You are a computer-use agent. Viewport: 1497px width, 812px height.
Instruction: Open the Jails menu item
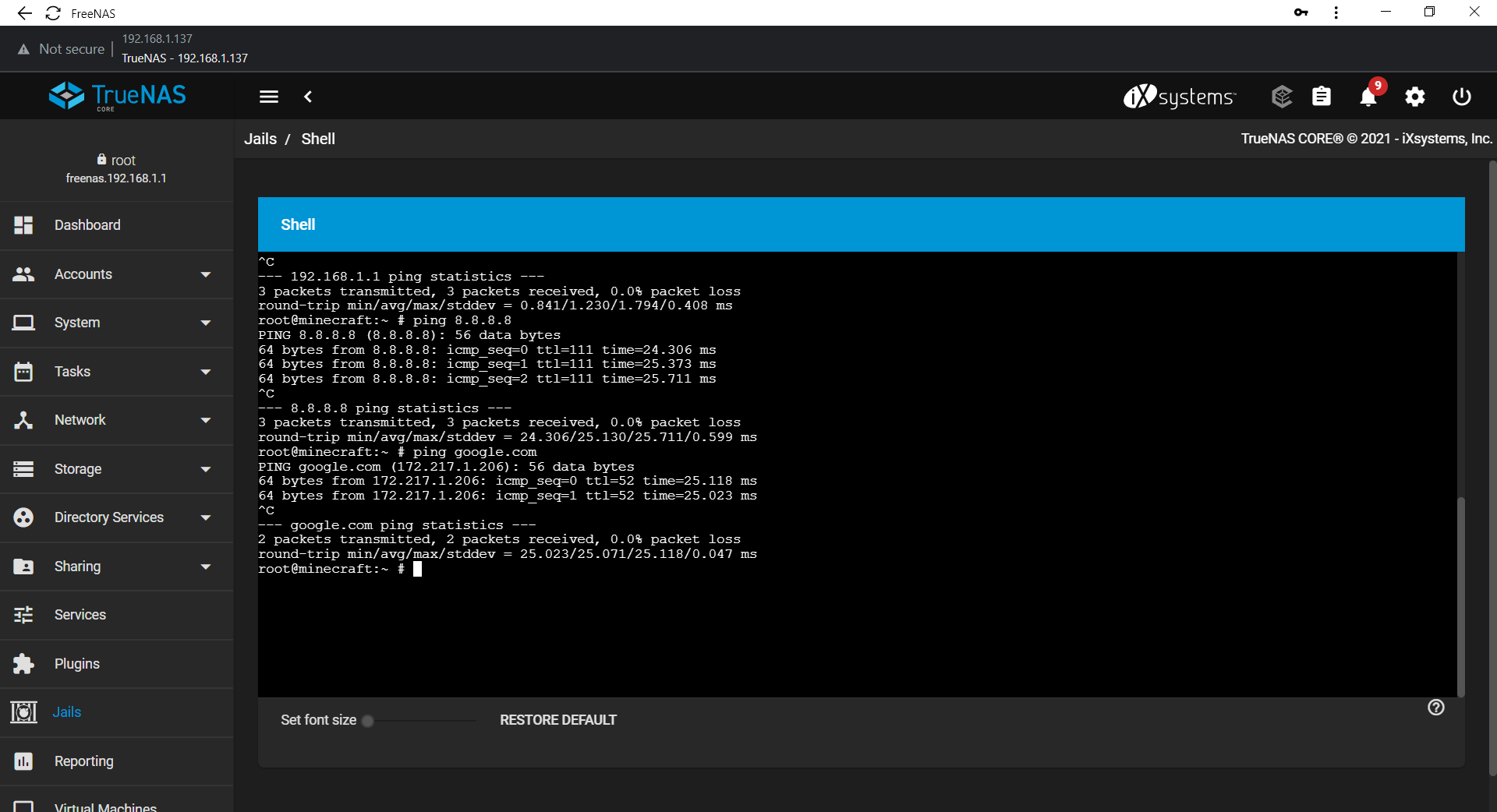[x=117, y=712]
